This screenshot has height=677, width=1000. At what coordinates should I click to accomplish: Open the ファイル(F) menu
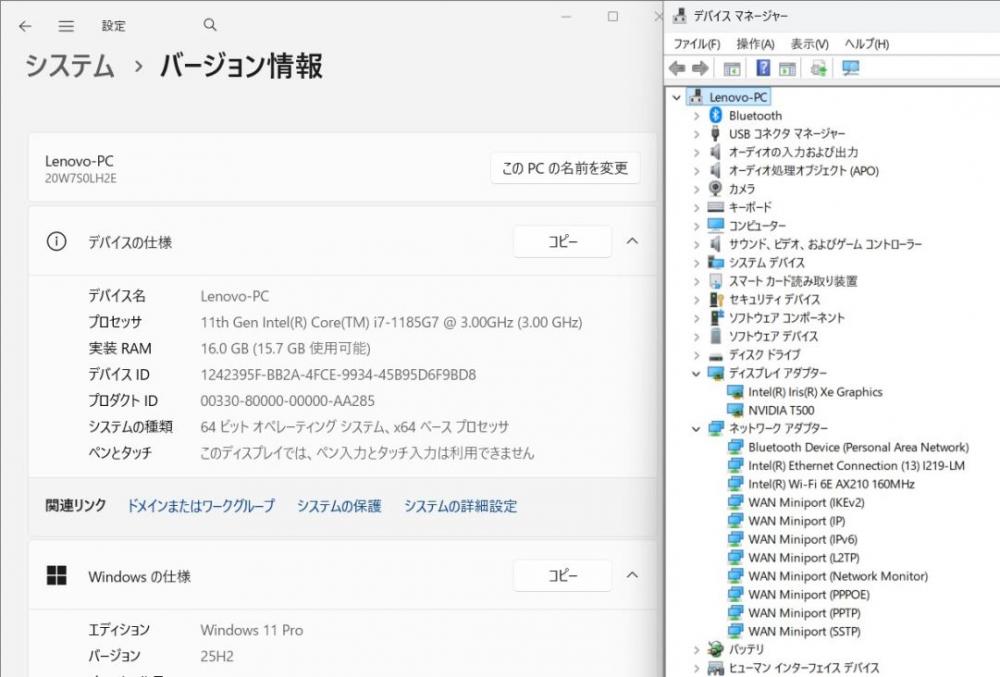pyautogui.click(x=696, y=44)
